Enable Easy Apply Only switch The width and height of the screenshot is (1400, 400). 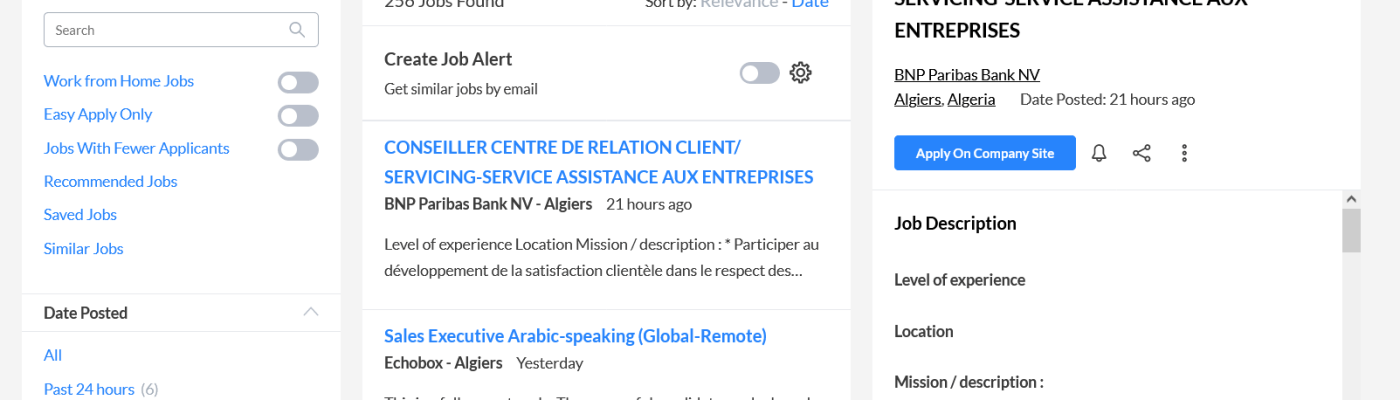[x=298, y=115]
